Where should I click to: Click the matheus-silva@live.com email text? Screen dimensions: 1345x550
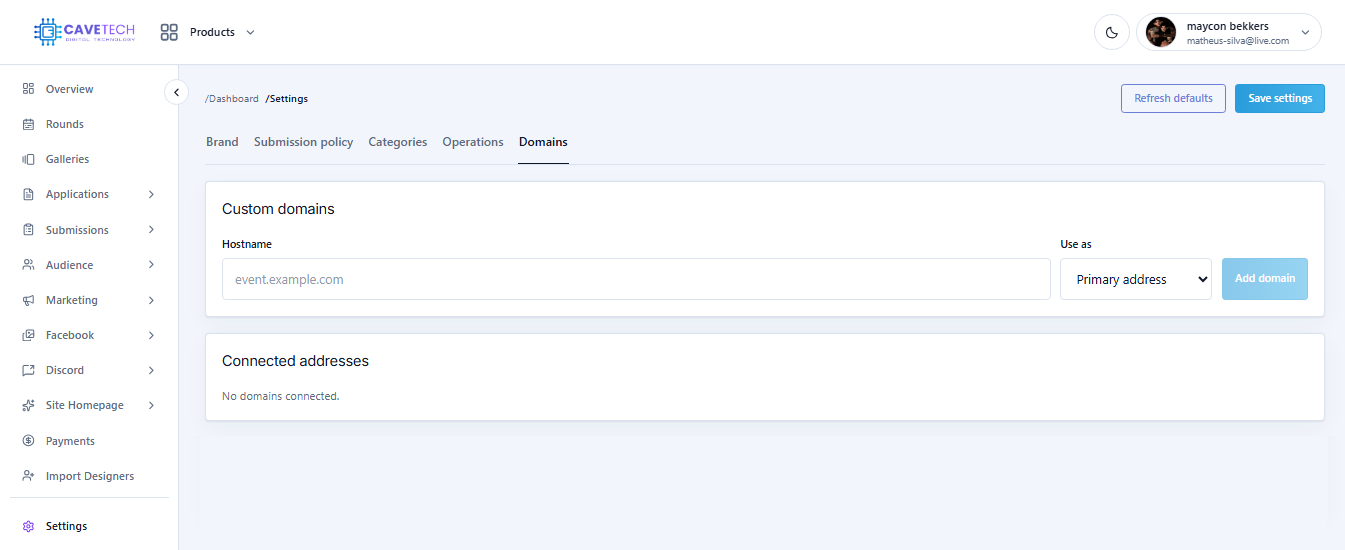click(1237, 41)
